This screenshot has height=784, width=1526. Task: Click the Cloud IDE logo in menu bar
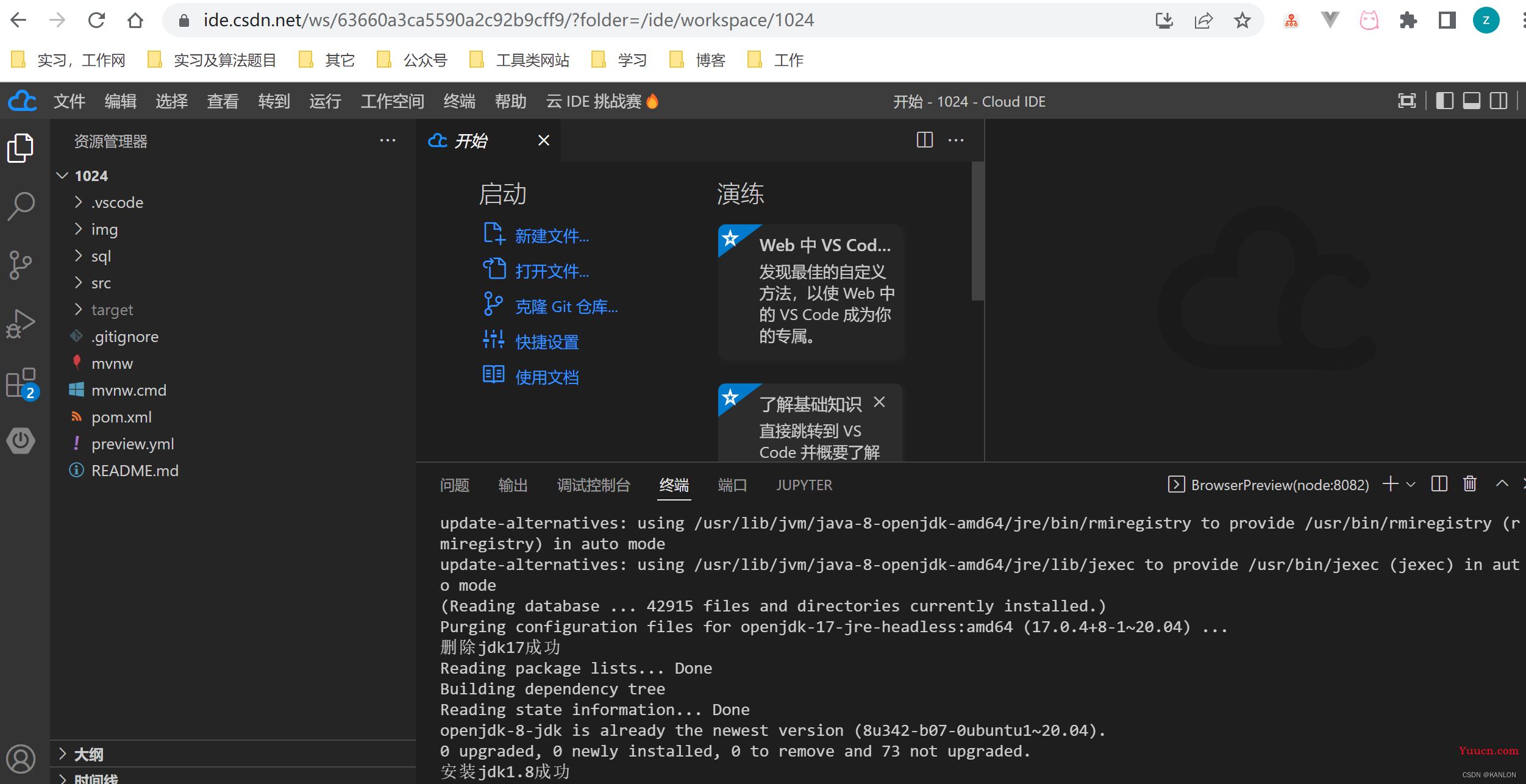(23, 101)
